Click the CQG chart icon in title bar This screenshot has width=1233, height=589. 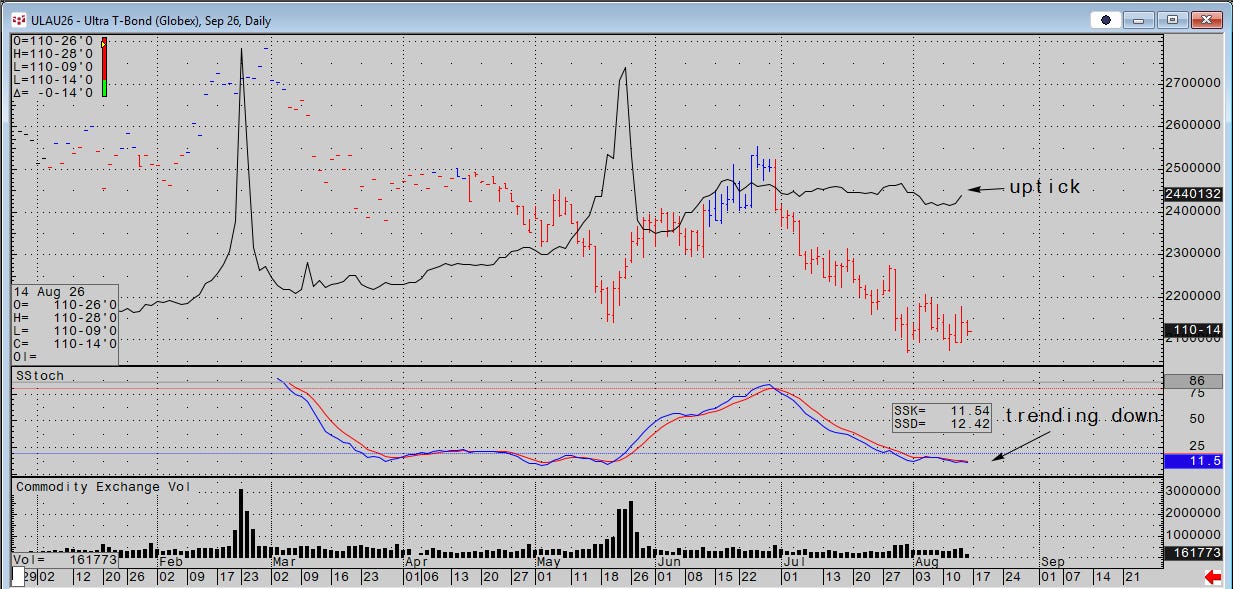pos(18,19)
